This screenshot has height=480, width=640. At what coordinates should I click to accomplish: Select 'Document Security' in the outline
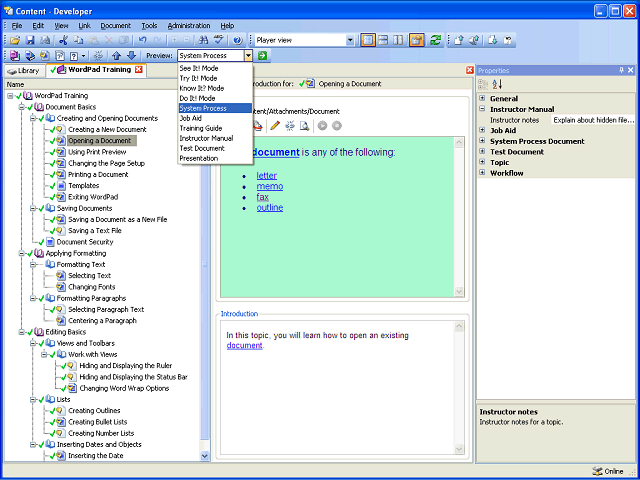(85, 242)
